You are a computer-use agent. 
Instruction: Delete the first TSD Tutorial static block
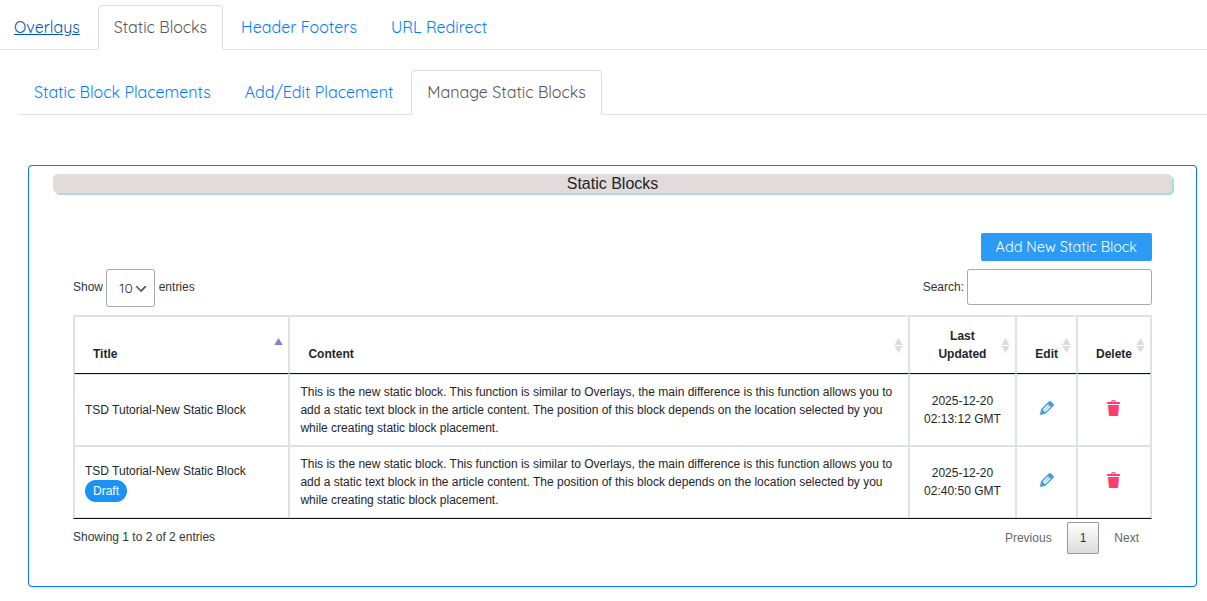click(1113, 408)
